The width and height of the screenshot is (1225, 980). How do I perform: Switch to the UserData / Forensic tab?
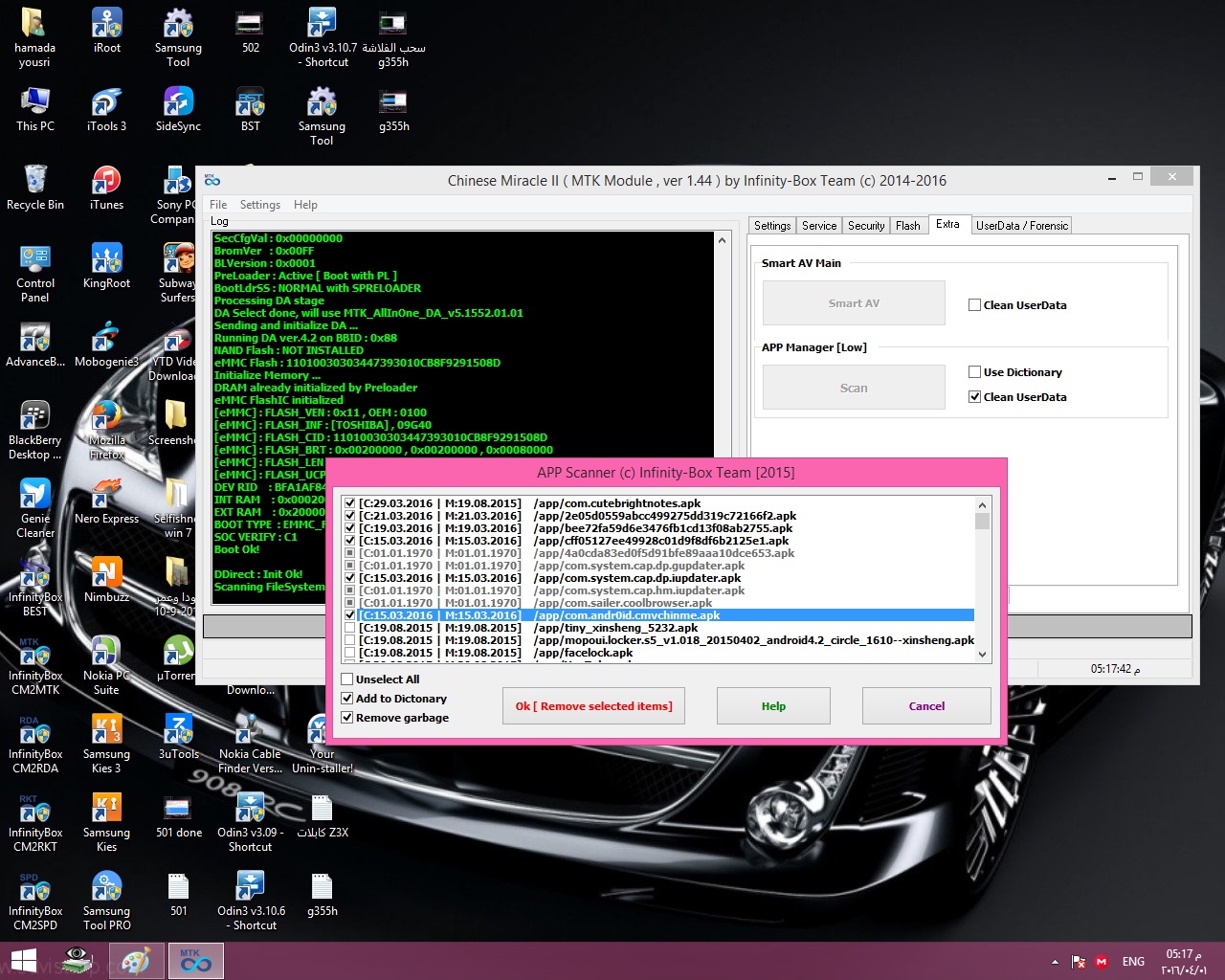point(1022,226)
